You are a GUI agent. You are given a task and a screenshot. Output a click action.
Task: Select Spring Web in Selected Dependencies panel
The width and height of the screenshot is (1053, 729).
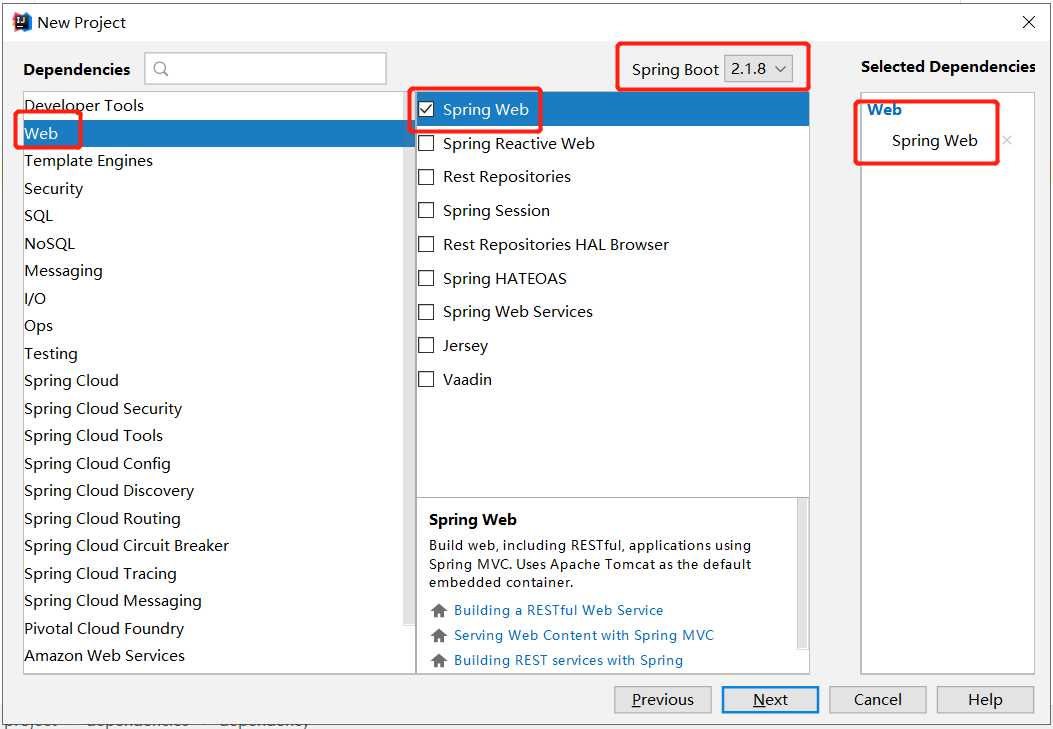(x=934, y=140)
